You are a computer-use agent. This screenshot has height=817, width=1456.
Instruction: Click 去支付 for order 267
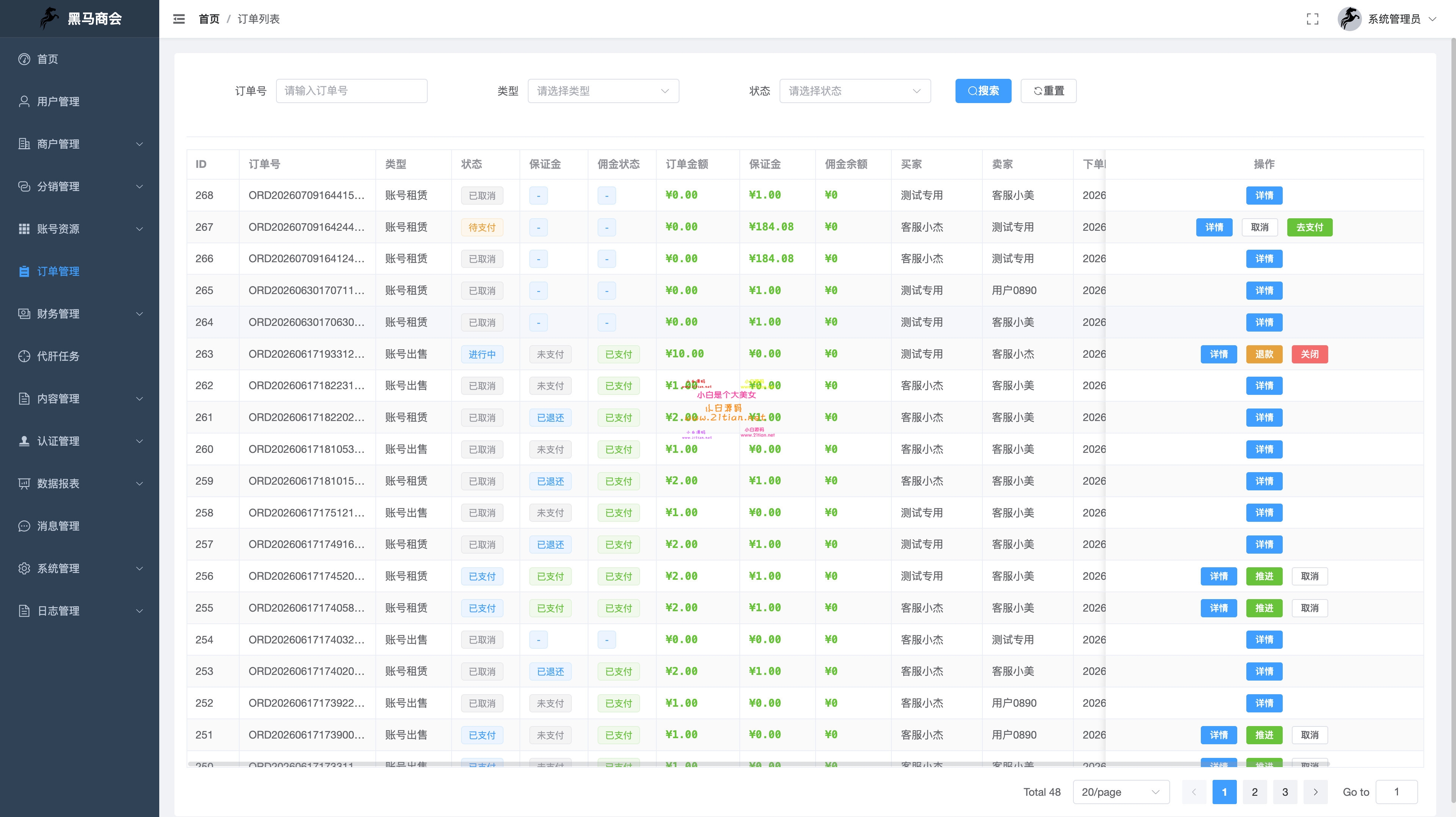tap(1310, 227)
